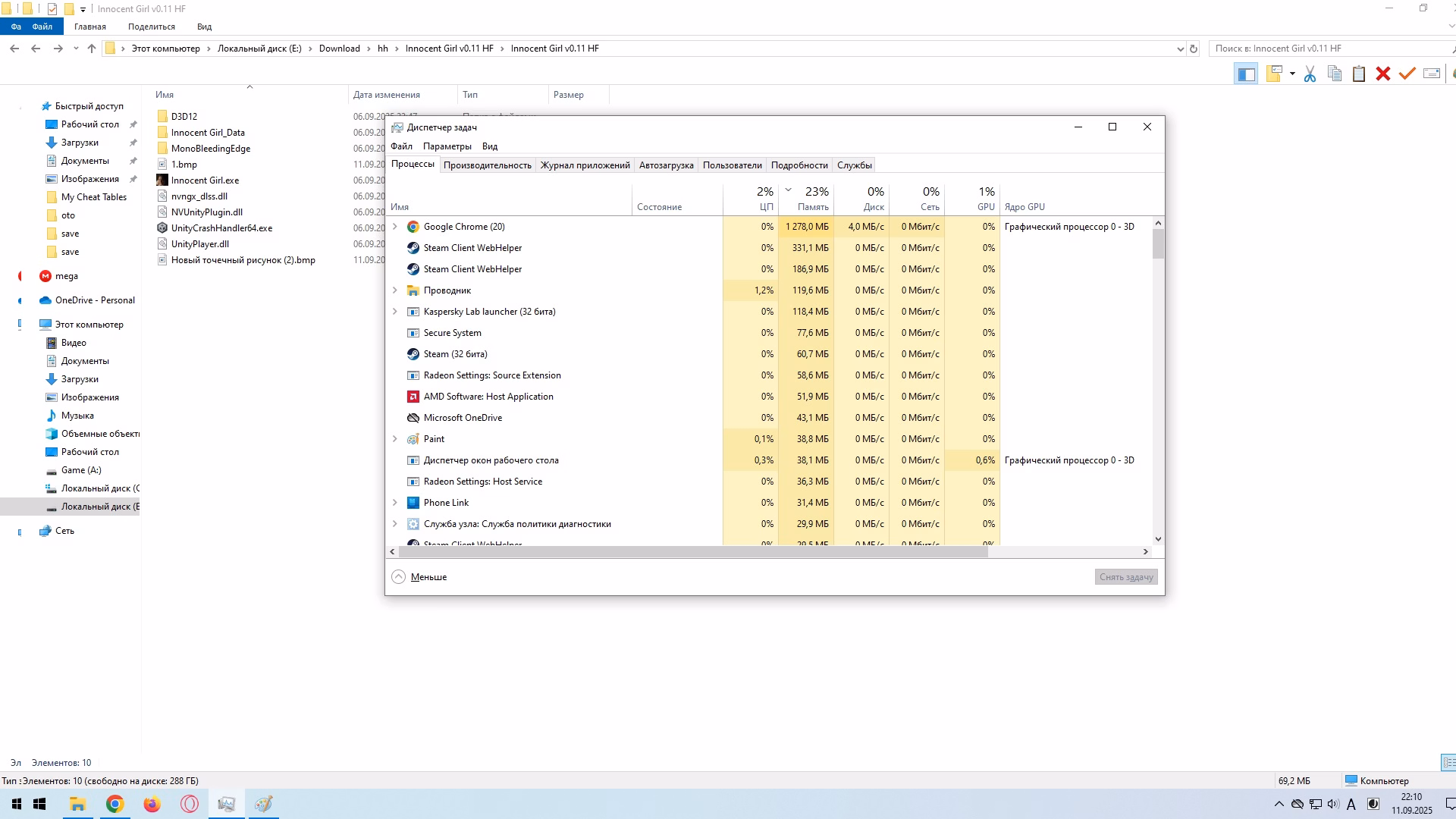Switch to the Подробности tab
The width and height of the screenshot is (1456, 819).
[x=799, y=165]
